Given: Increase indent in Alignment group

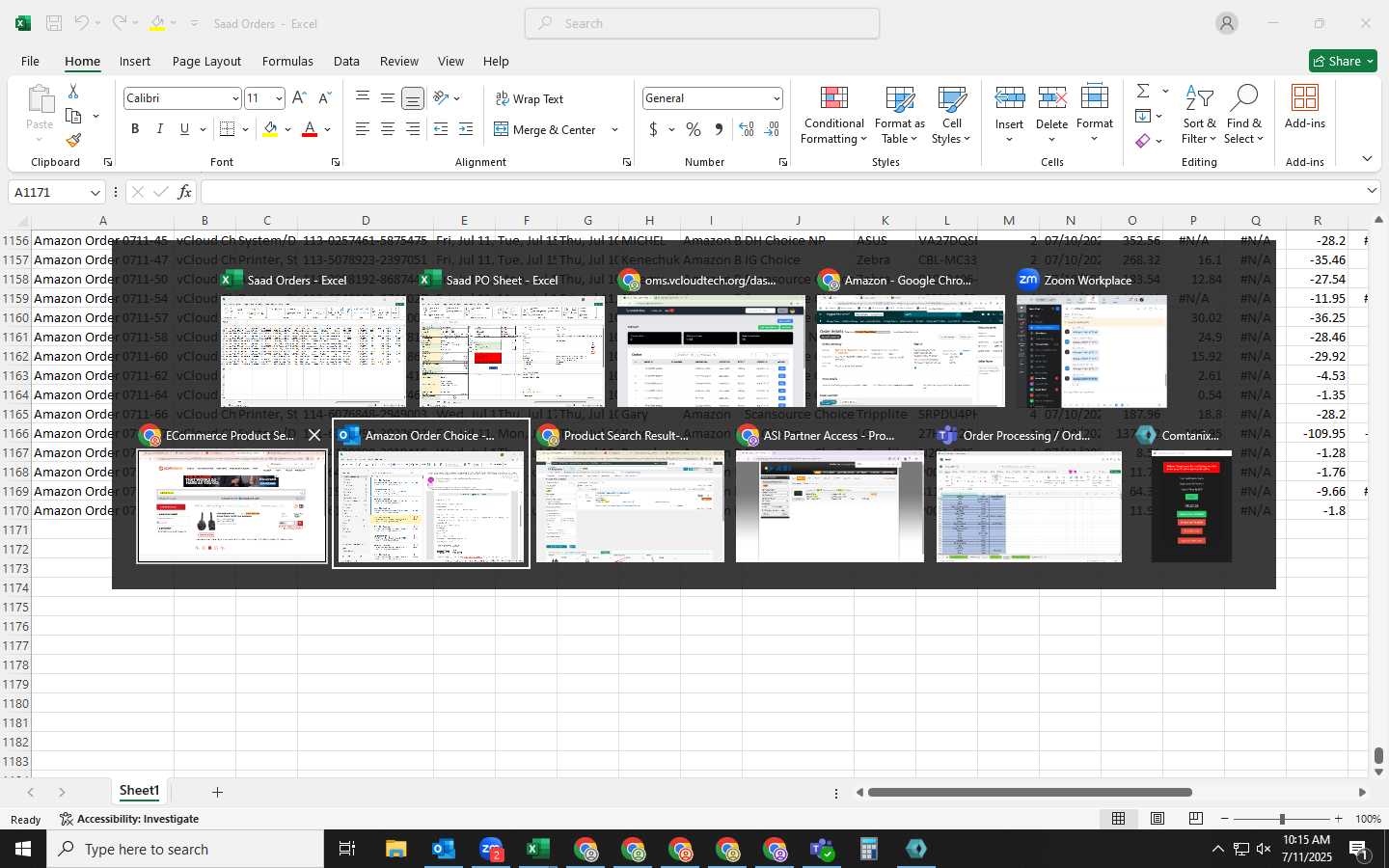Looking at the screenshot, I should pyautogui.click(x=466, y=129).
